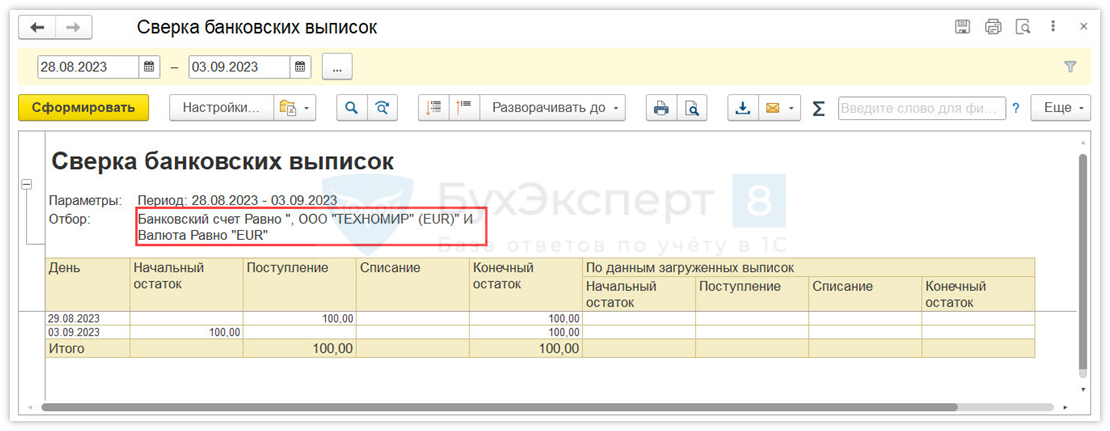The width and height of the screenshot is (1110, 431).
Task: Select the 03.09.2023 day cell
Action: pos(88,332)
